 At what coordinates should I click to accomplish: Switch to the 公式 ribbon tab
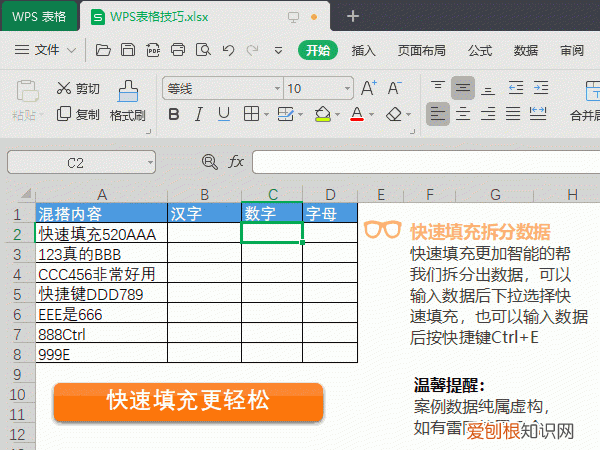click(480, 50)
